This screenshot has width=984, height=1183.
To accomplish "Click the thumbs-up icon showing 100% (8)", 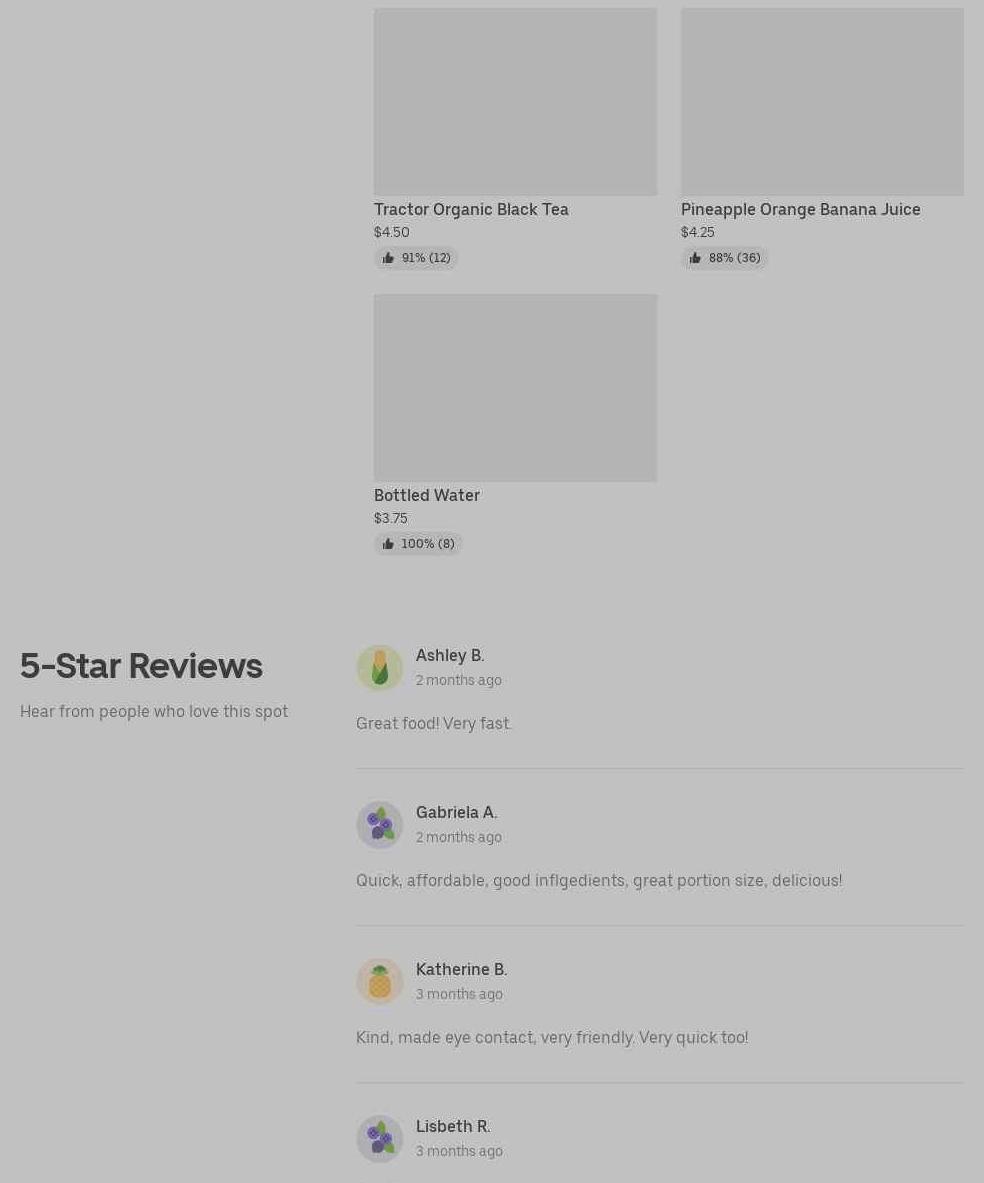I will click(x=388, y=544).
